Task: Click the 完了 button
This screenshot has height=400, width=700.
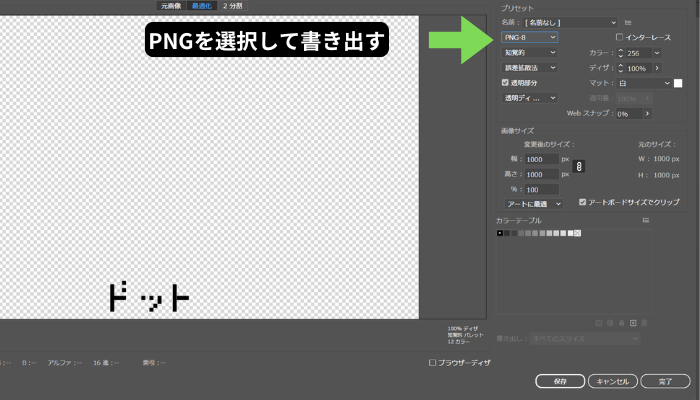Action: [665, 381]
